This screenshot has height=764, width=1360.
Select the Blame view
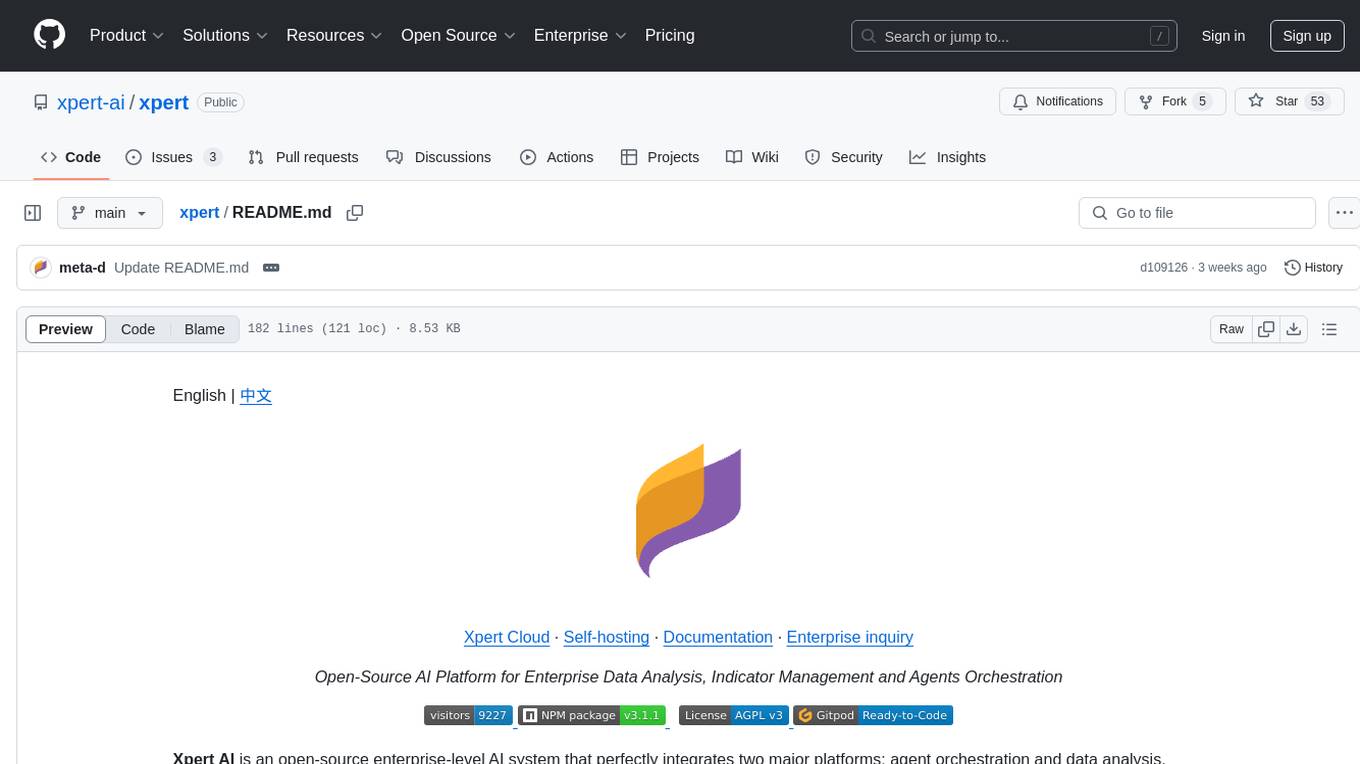coord(205,329)
